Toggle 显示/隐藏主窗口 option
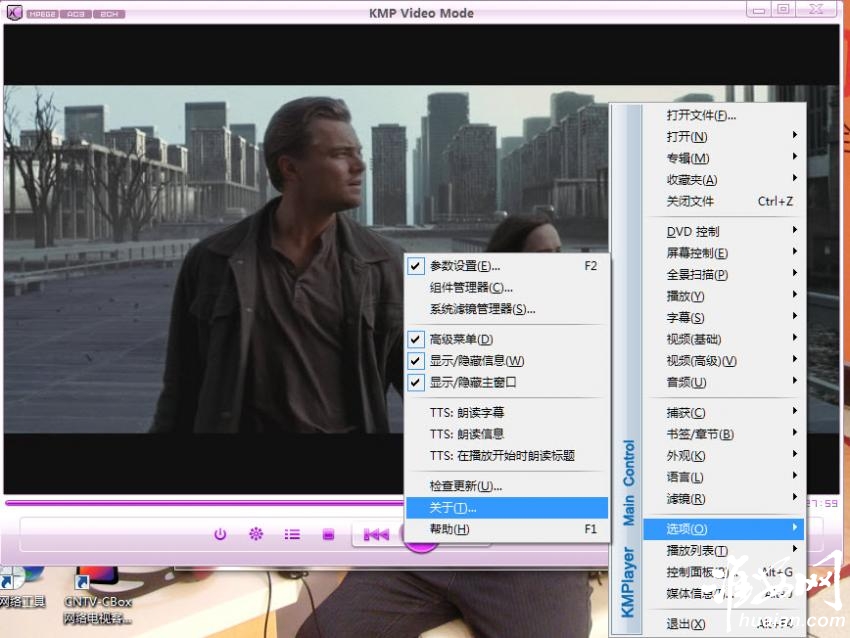This screenshot has height=638, width=850. 472,382
